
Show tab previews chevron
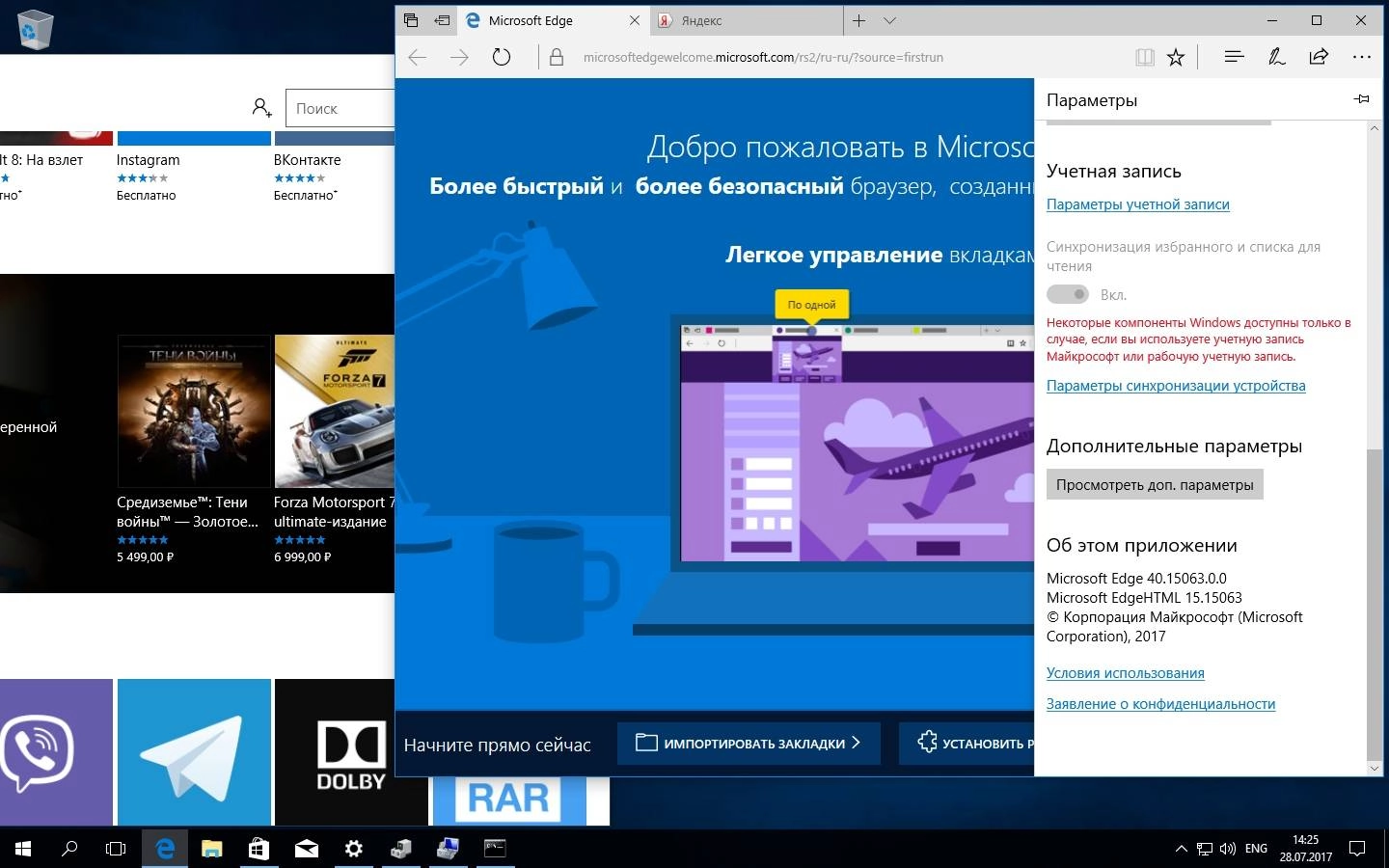(x=889, y=20)
